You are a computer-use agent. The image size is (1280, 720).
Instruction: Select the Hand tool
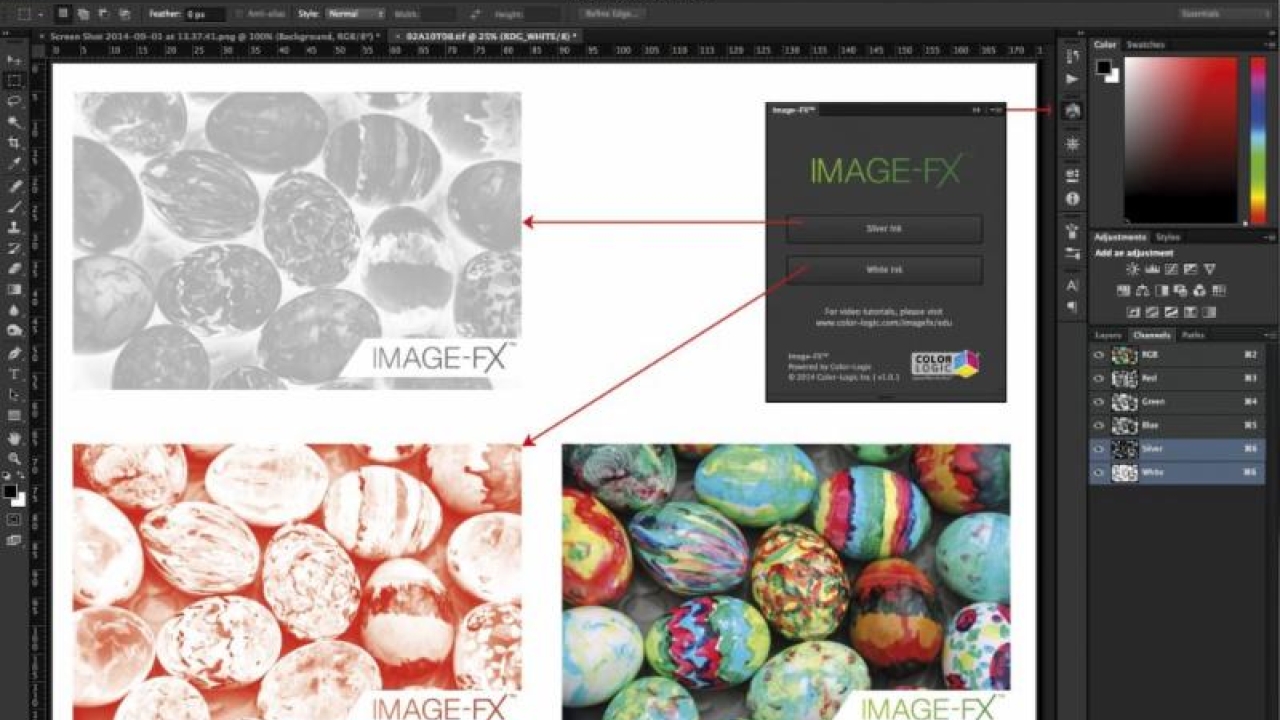(x=14, y=438)
